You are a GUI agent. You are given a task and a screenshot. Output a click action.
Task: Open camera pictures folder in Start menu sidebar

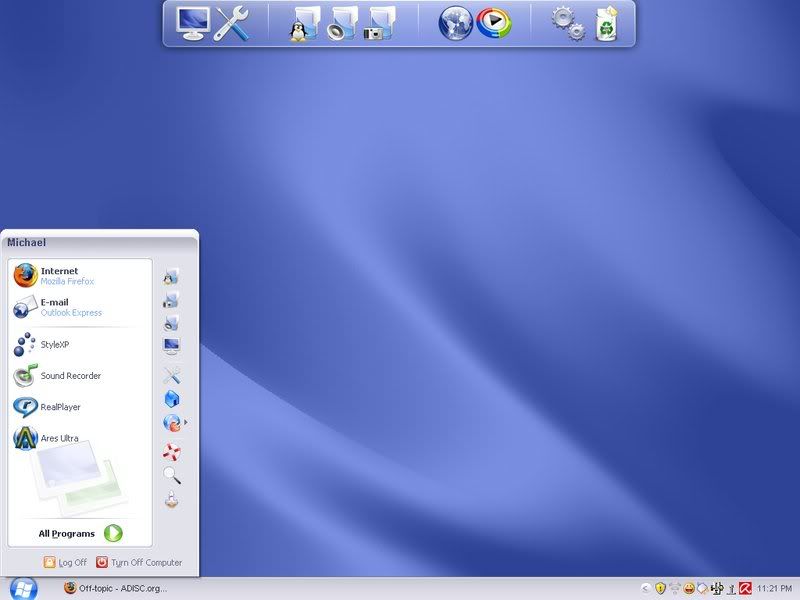click(171, 300)
